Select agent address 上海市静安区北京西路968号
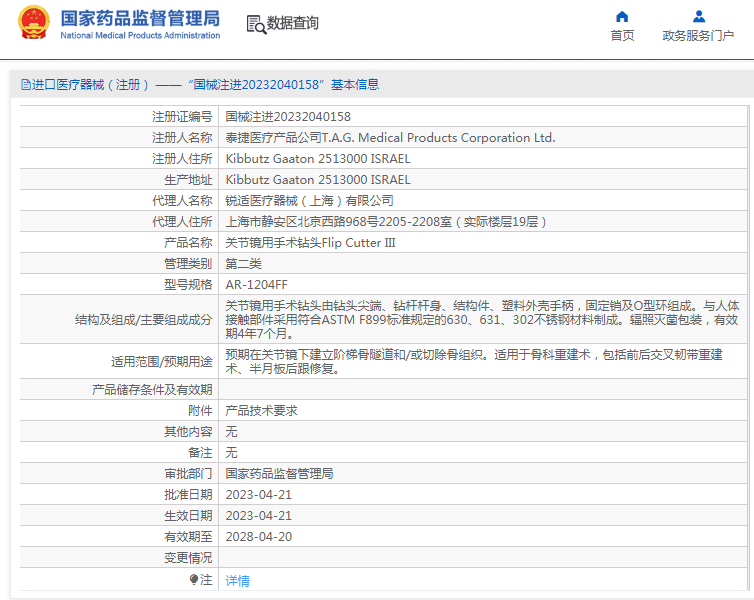This screenshot has height=600, width=754. (386, 222)
